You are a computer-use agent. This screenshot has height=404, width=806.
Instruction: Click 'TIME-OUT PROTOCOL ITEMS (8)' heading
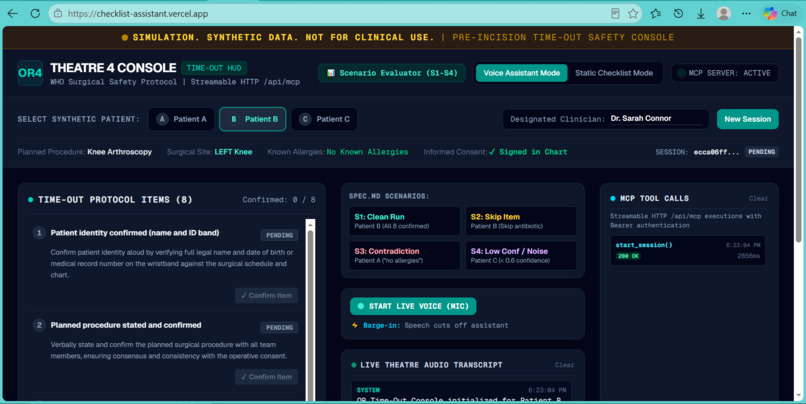click(115, 199)
